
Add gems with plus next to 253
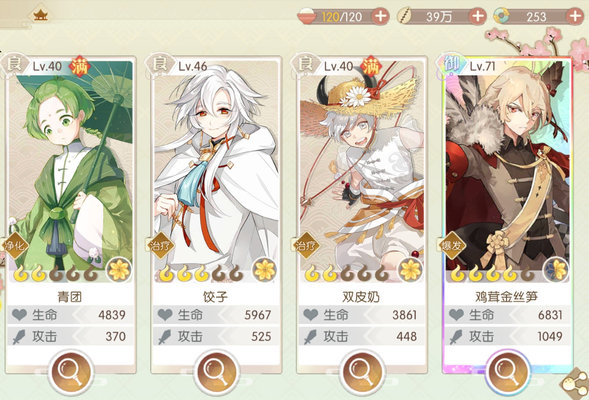575,17
